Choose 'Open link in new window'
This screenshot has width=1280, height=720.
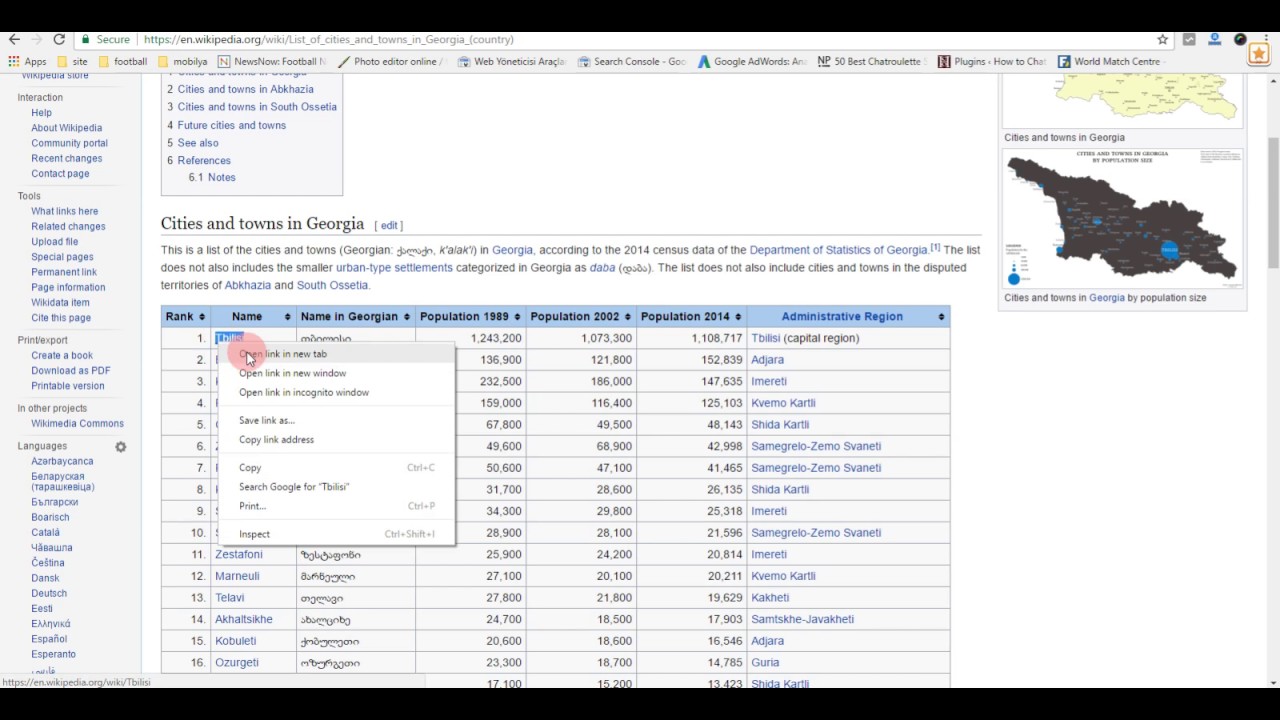tap(336, 373)
